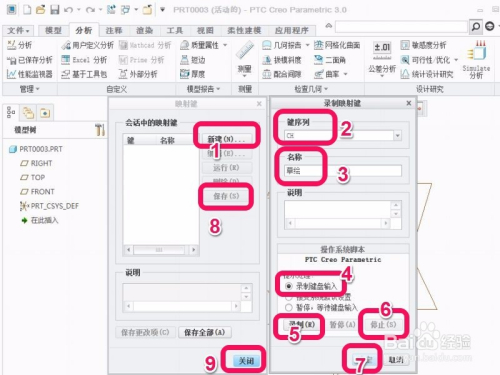Click 关闭 button in 映射键 dialog

[x=246, y=361]
